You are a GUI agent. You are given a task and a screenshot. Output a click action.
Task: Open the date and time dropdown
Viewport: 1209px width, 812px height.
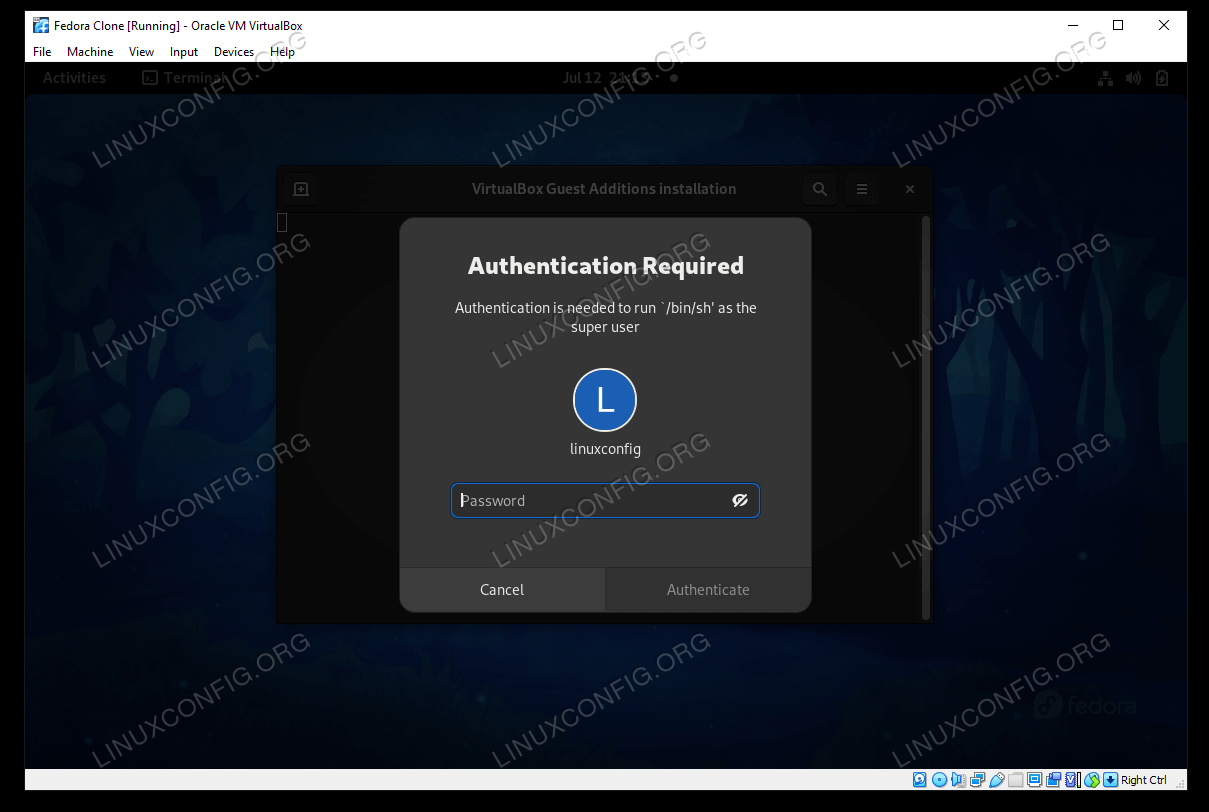606,78
